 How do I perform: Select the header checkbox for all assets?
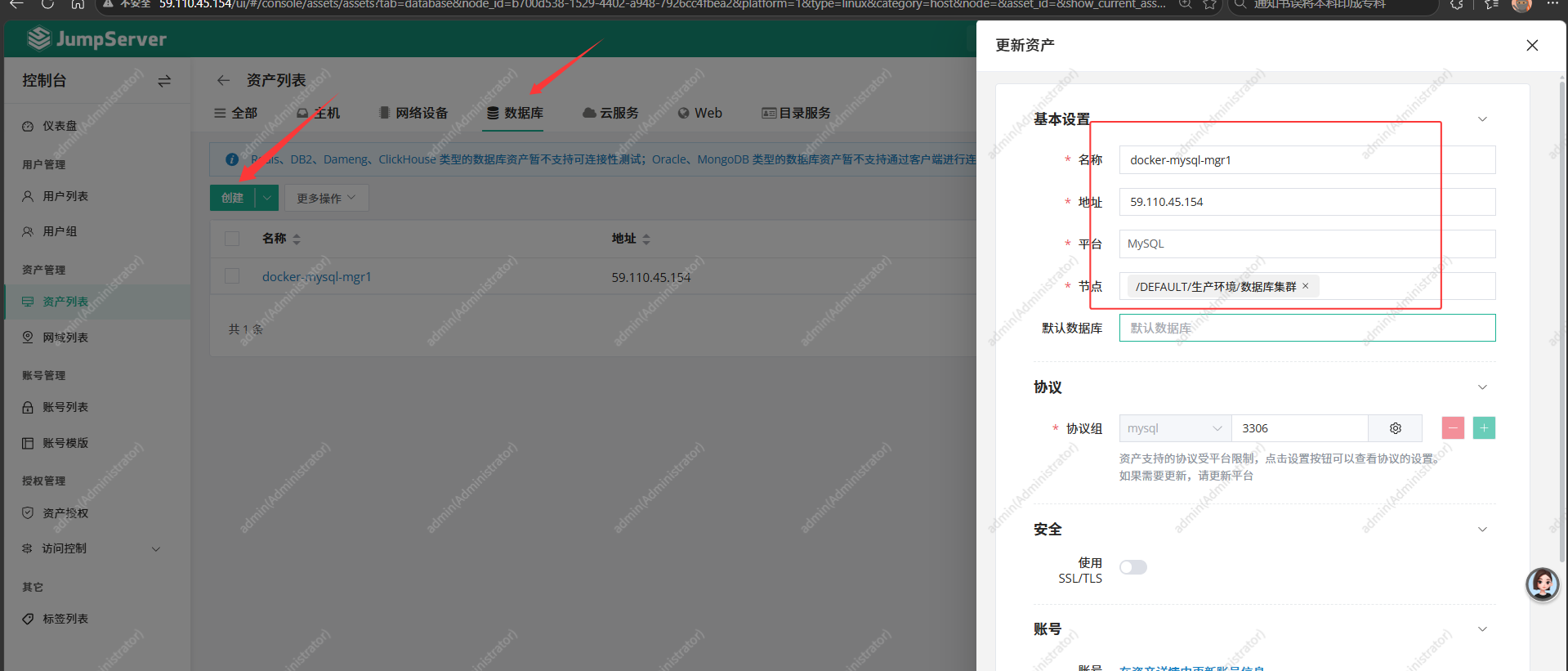tap(232, 239)
